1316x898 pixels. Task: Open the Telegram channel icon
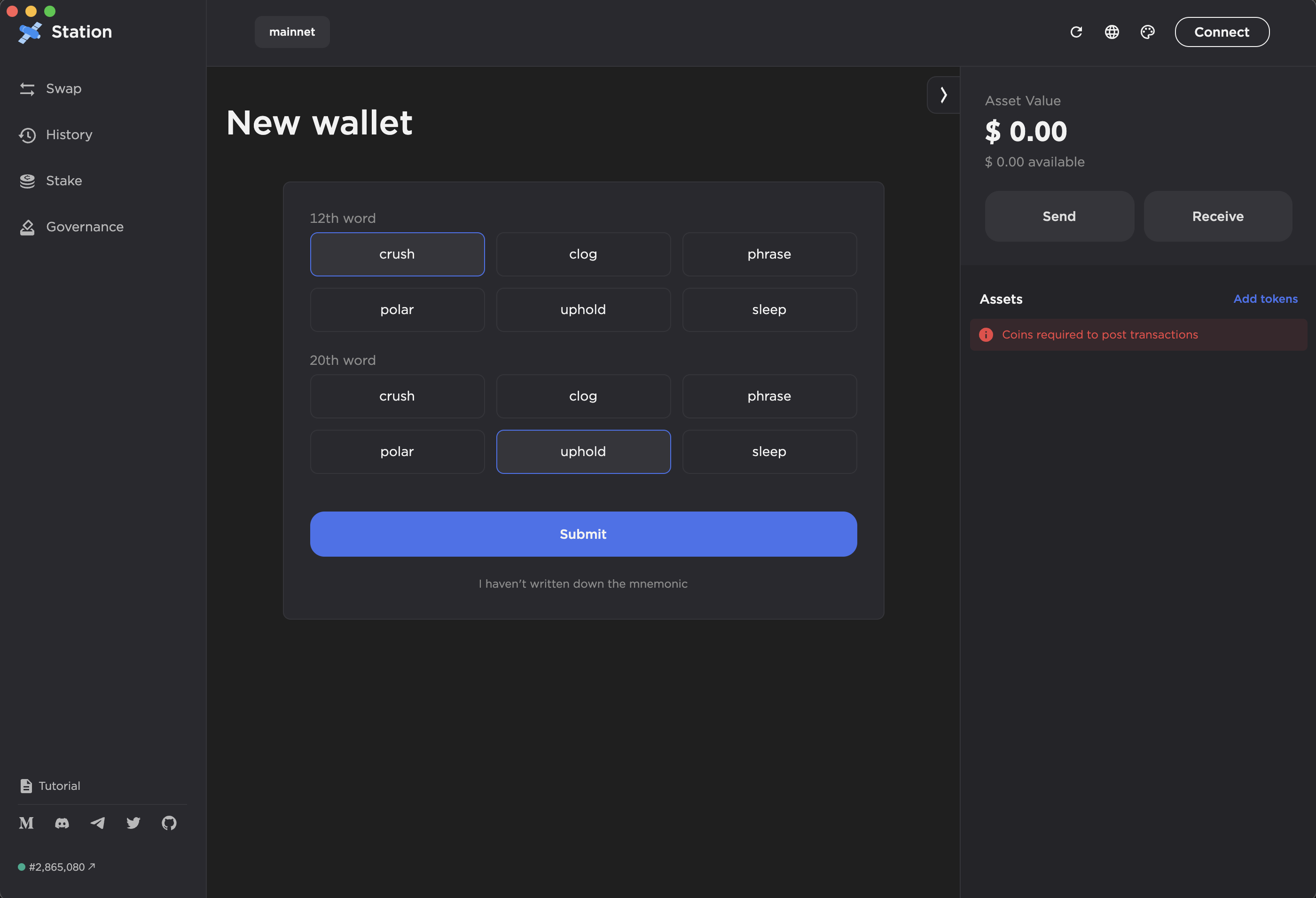coord(97,823)
